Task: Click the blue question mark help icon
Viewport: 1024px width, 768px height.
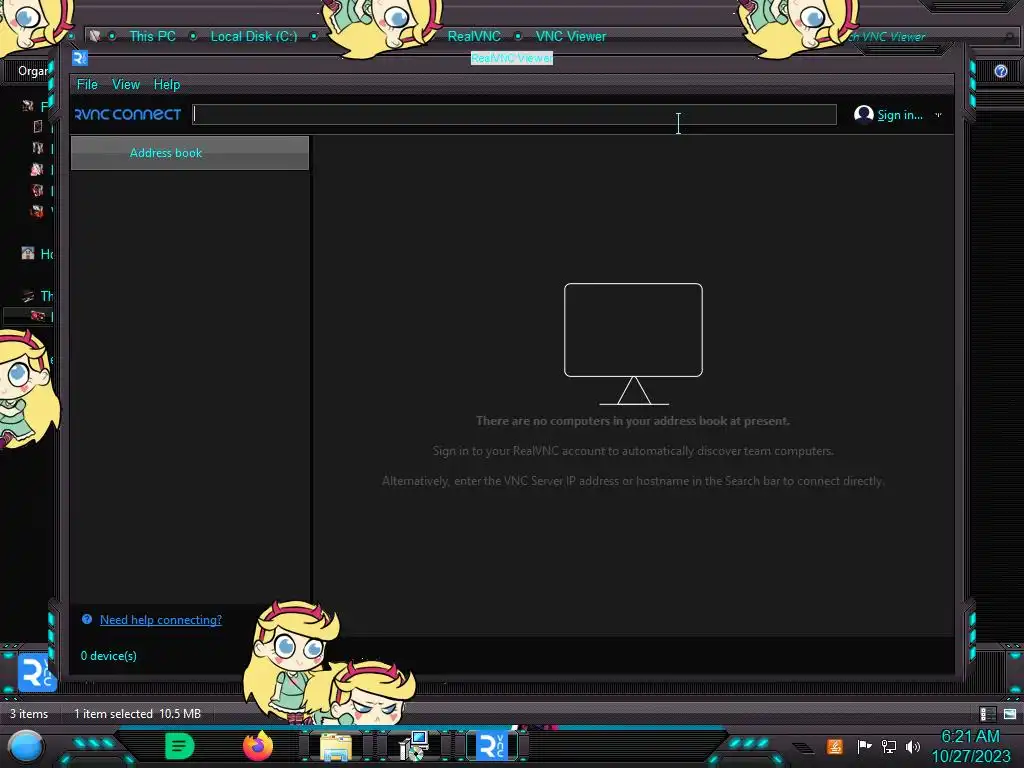Action: point(87,619)
